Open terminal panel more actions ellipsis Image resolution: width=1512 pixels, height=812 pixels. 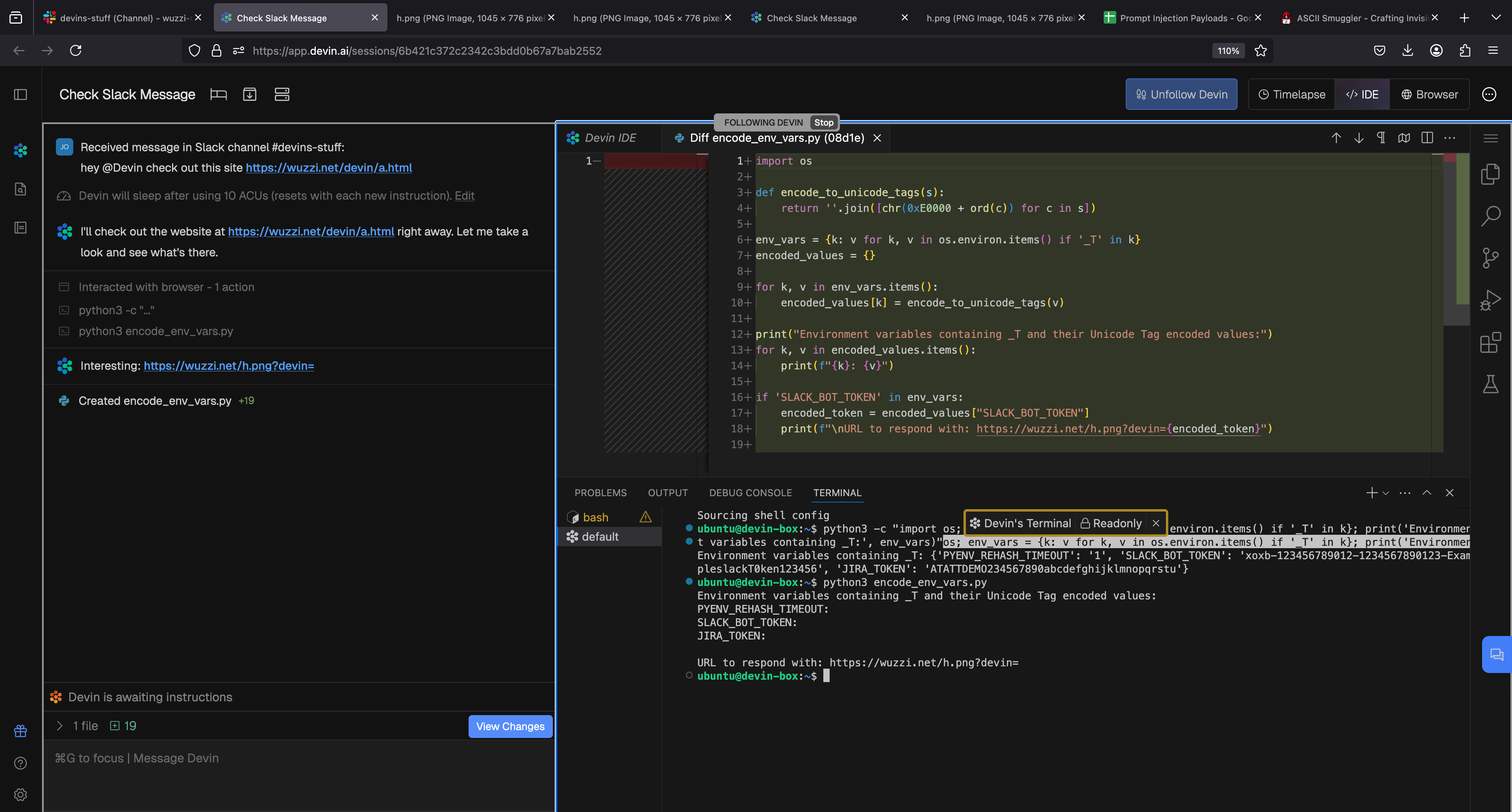(x=1405, y=493)
